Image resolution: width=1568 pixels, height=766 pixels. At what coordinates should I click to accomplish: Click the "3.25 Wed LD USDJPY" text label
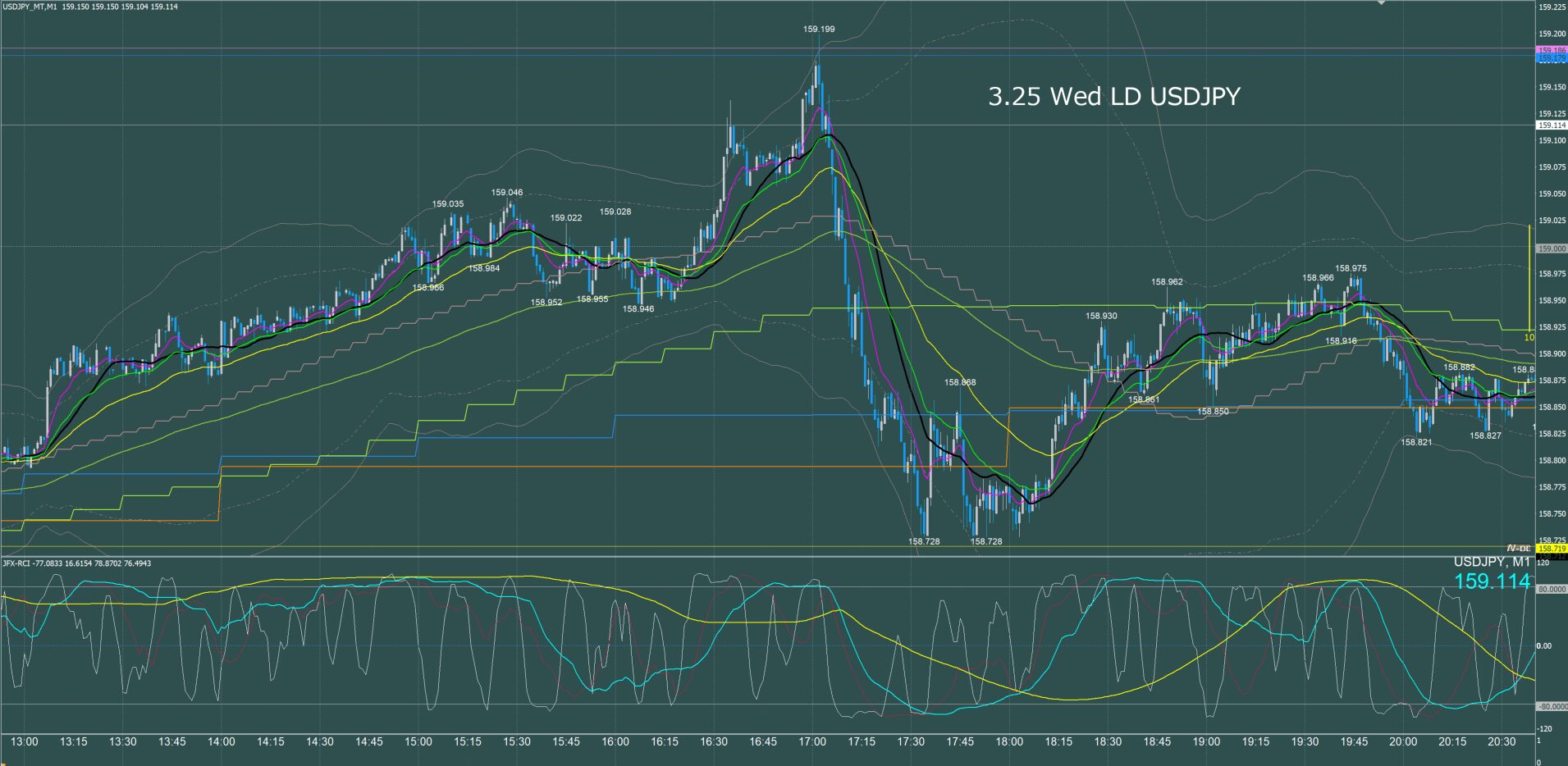[x=1113, y=97]
